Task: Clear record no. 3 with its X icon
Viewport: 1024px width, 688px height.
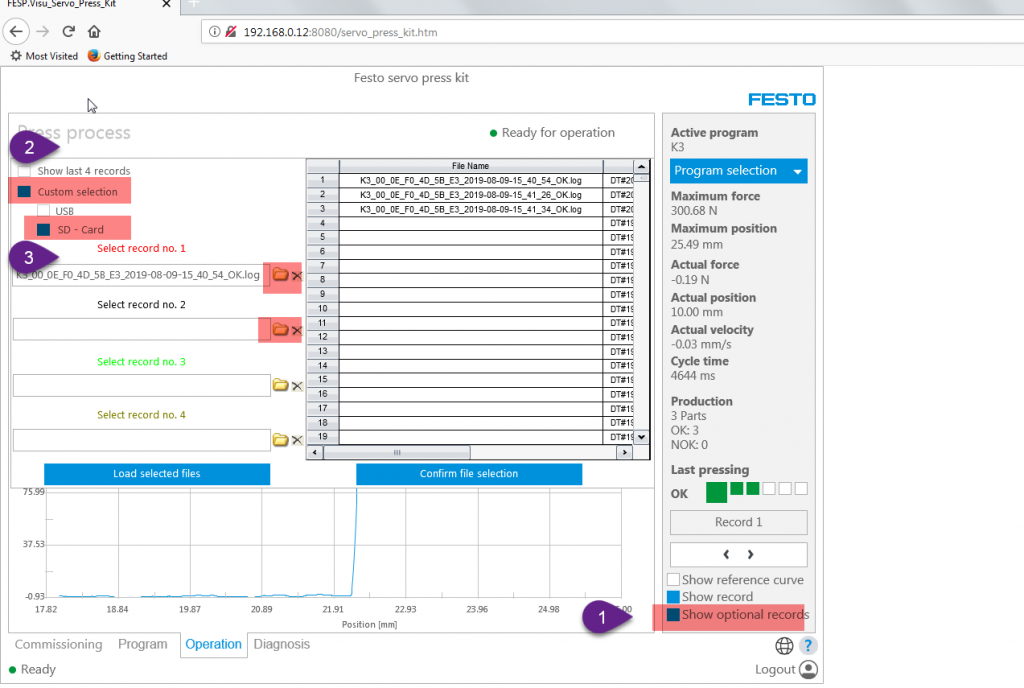Action: click(296, 386)
